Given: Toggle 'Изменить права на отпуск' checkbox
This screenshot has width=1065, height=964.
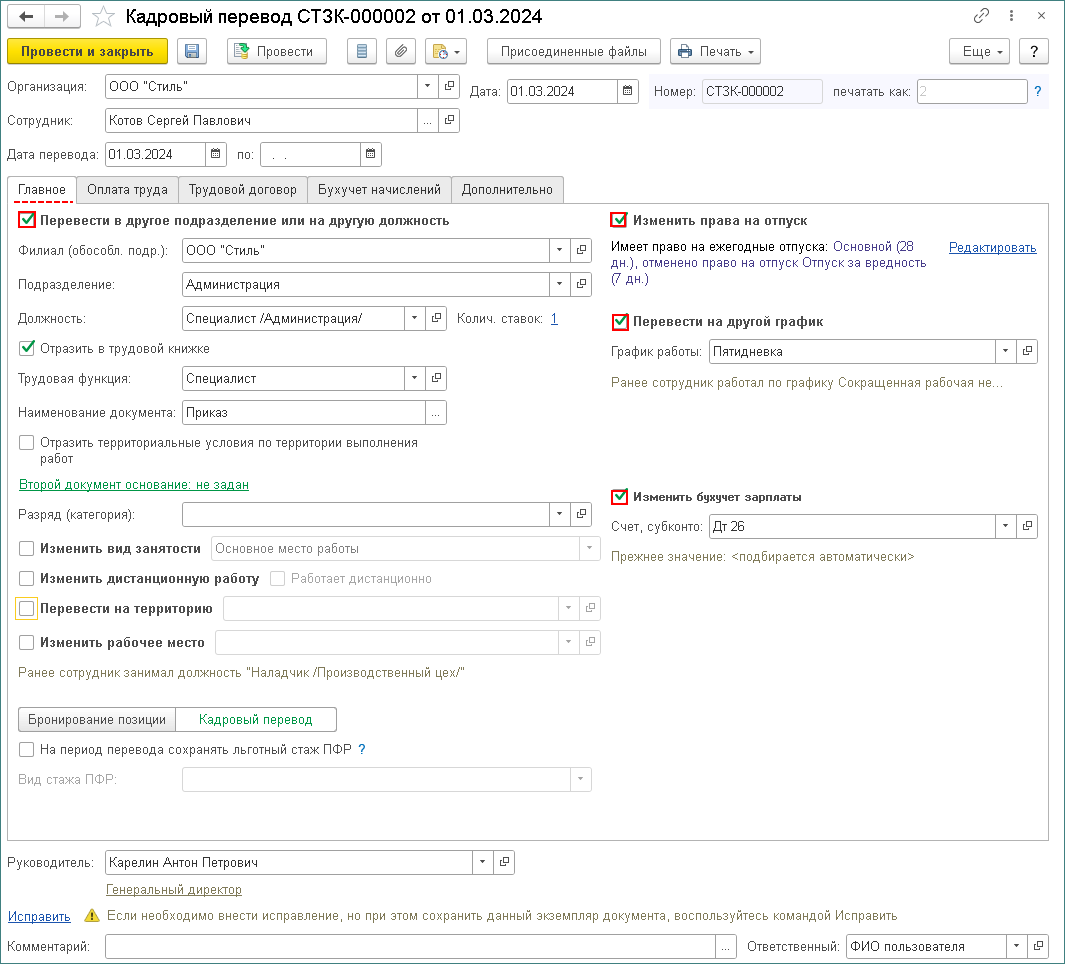Looking at the screenshot, I should pos(619,219).
